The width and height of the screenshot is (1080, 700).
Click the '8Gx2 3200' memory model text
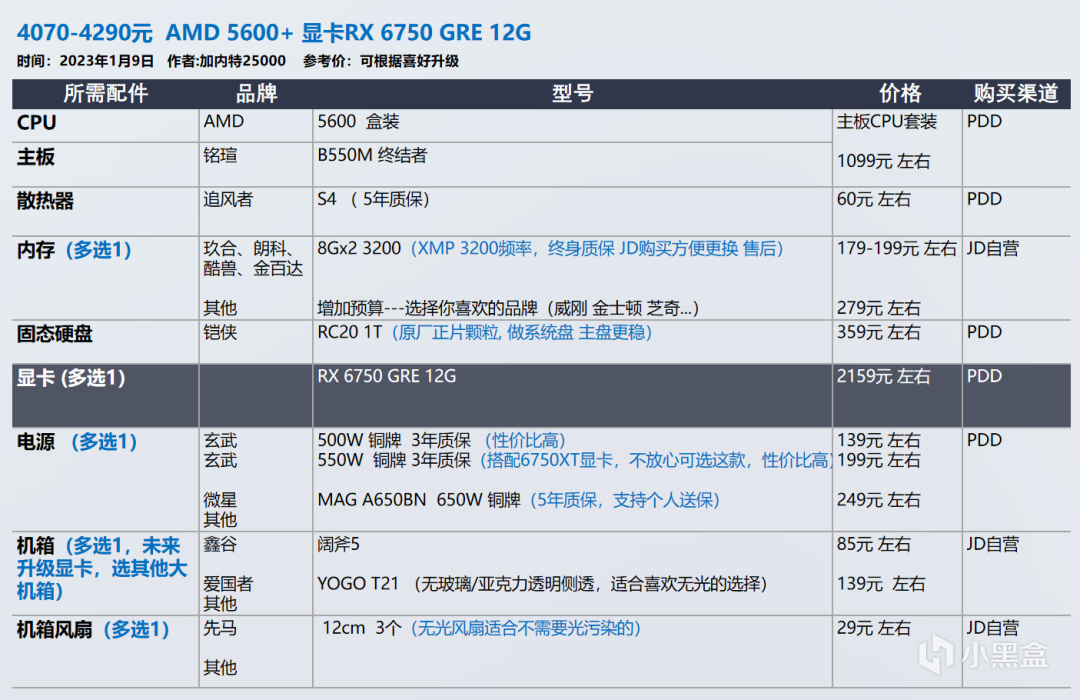(x=359, y=248)
